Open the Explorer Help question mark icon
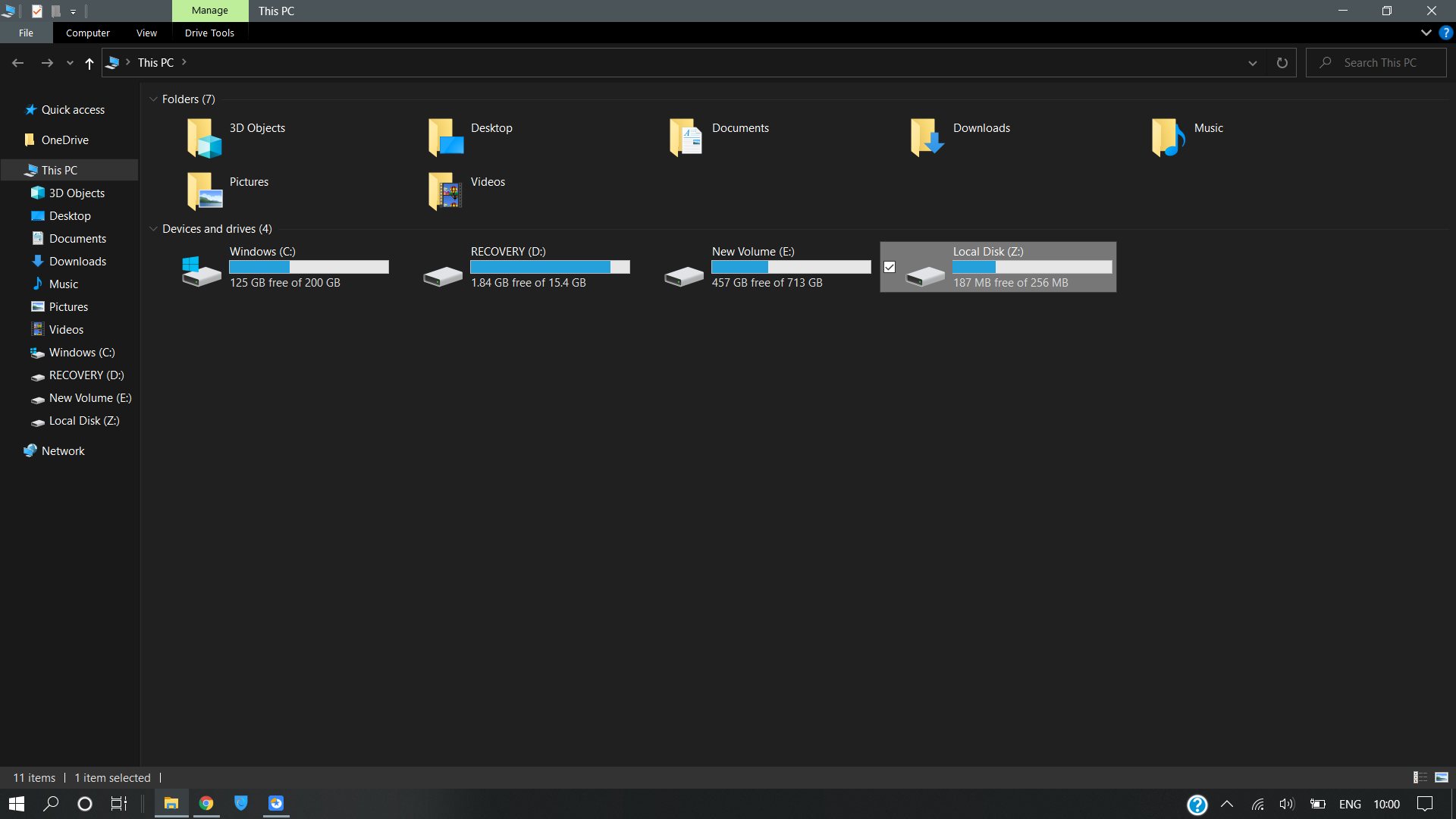The image size is (1456, 819). [x=1446, y=33]
